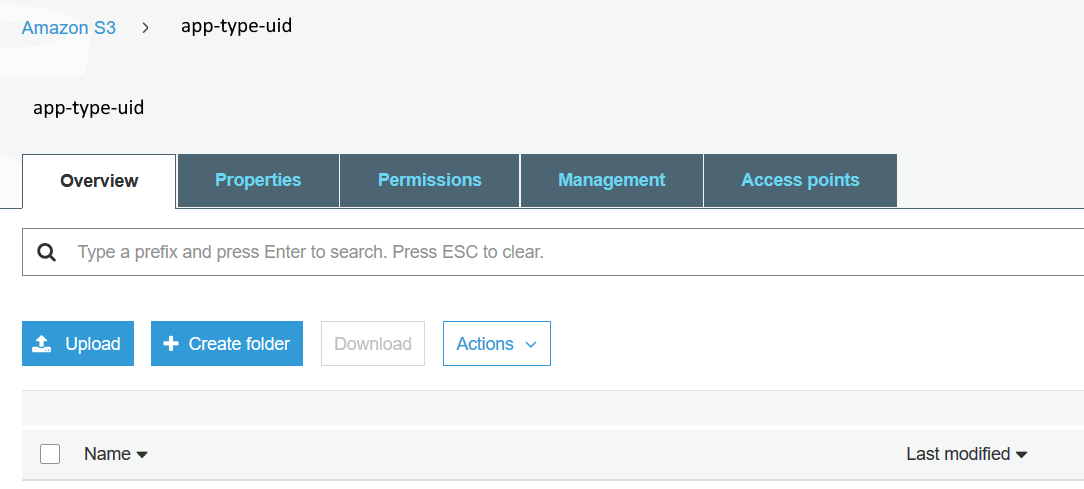Image resolution: width=1084 pixels, height=489 pixels.
Task: Click the Amazon S3 breadcrumb link
Action: 69,28
